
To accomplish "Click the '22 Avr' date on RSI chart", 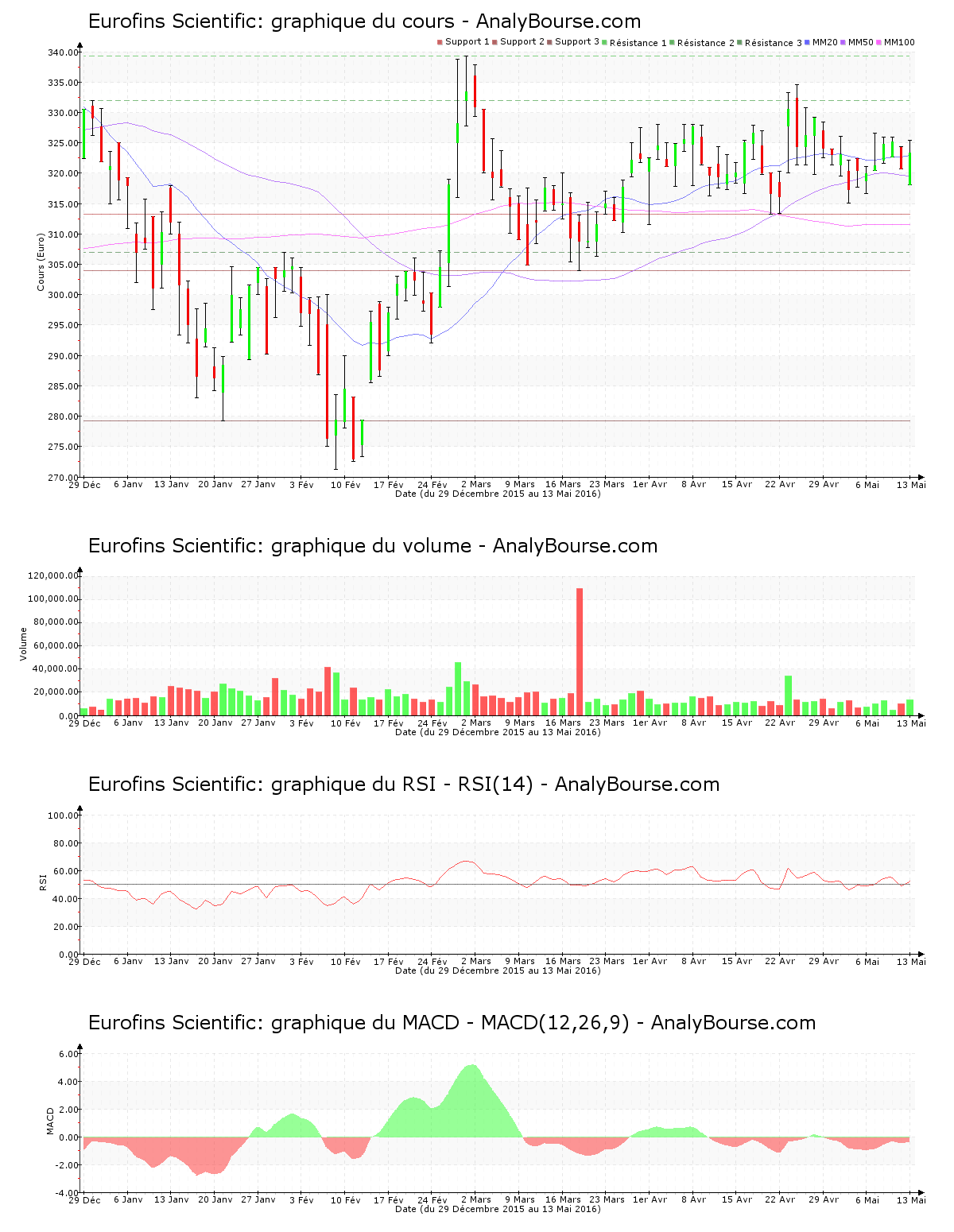I will (780, 961).
